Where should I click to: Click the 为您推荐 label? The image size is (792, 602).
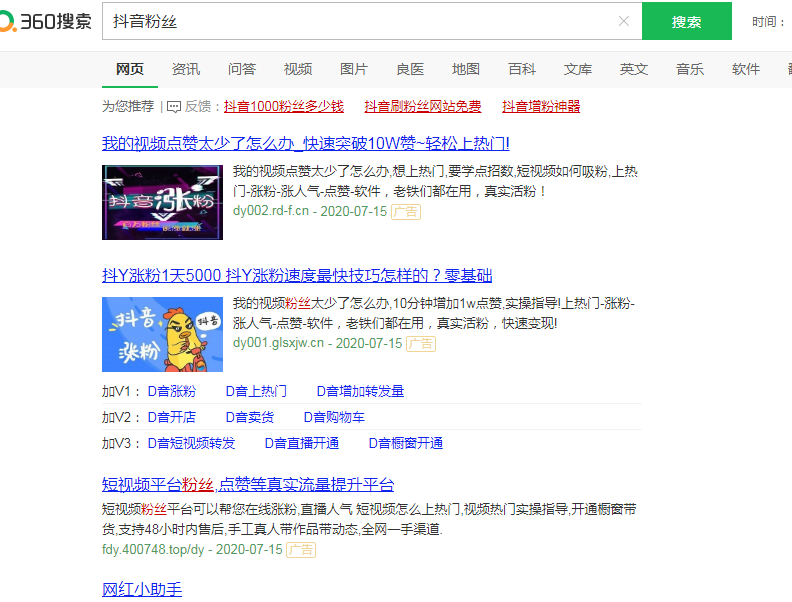(128, 107)
